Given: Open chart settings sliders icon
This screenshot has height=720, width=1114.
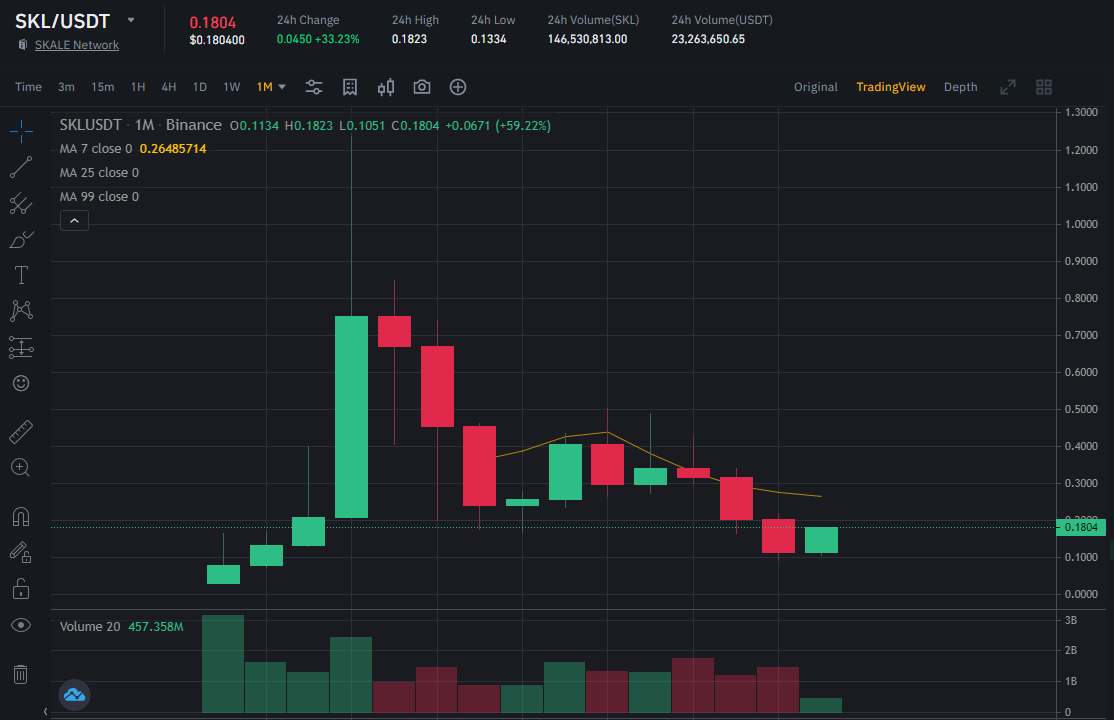Looking at the screenshot, I should tap(313, 87).
